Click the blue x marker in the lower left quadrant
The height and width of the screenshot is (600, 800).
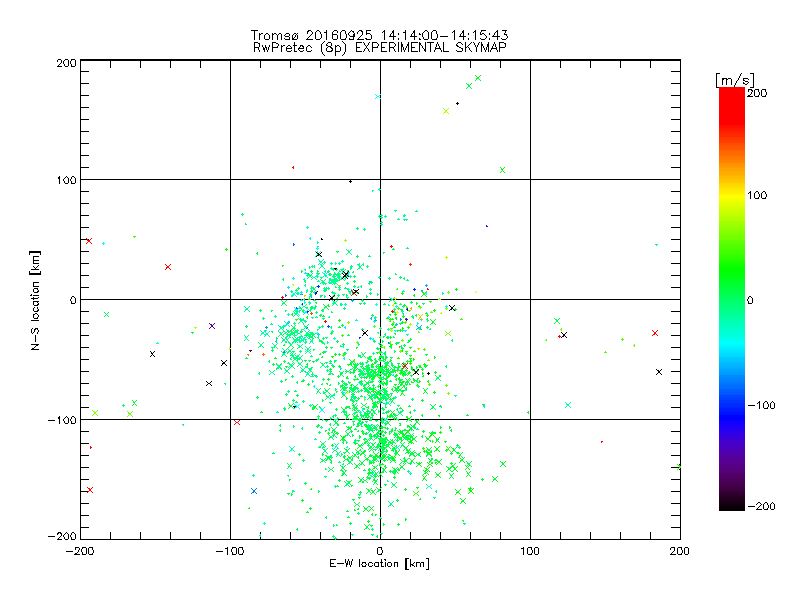pyautogui.click(x=254, y=491)
